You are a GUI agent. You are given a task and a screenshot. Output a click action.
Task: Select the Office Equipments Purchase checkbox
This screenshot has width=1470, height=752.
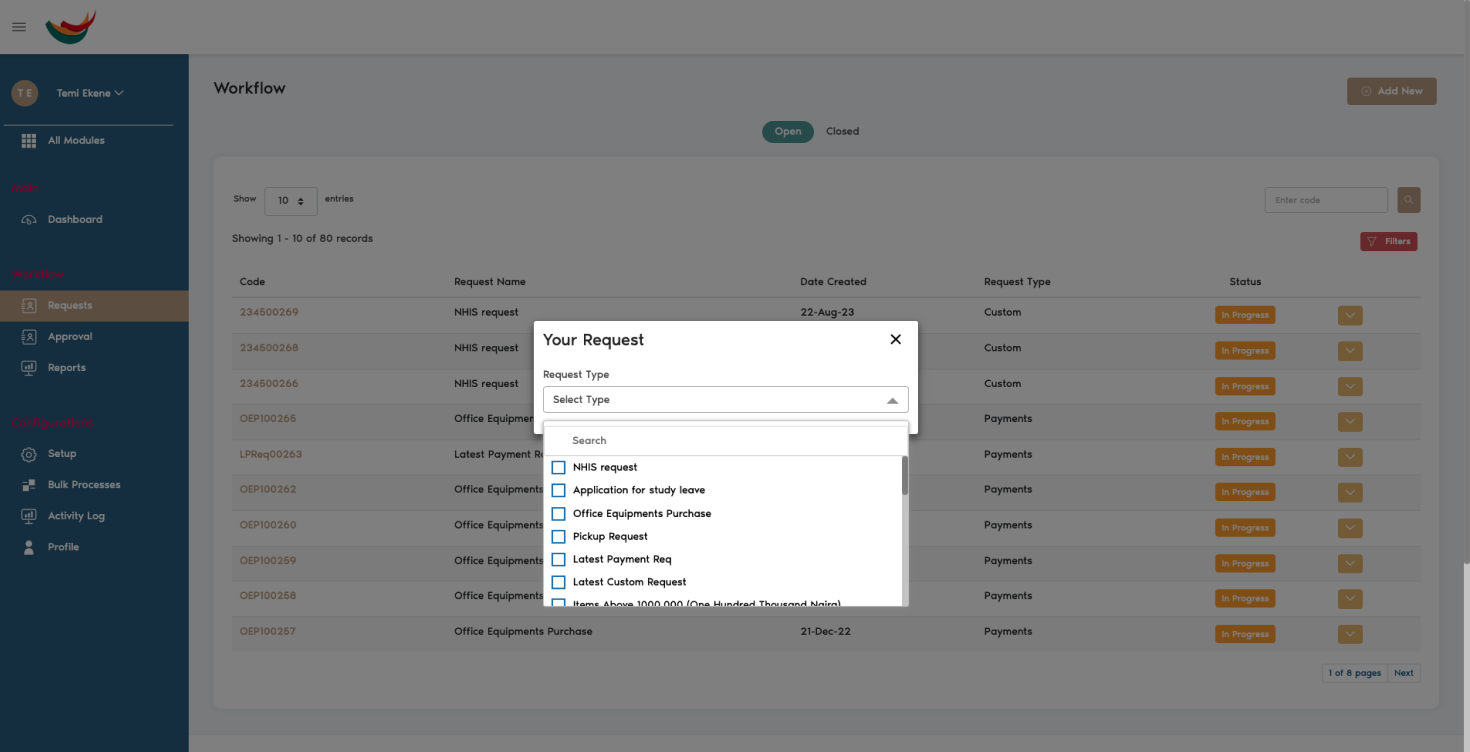tap(558, 513)
